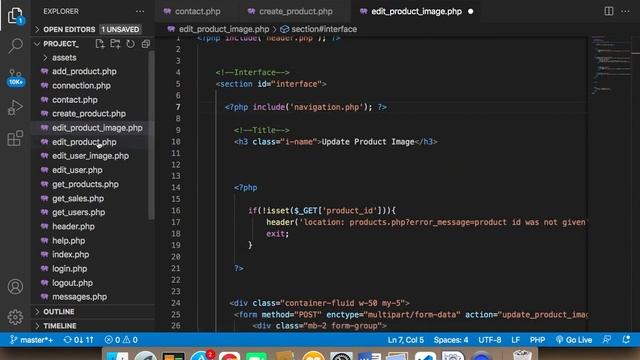
Task: Open index.php from the file tree
Action: (x=70, y=255)
